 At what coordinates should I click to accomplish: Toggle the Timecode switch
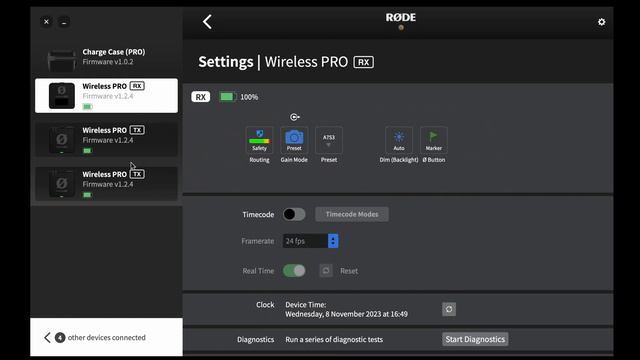click(x=294, y=214)
